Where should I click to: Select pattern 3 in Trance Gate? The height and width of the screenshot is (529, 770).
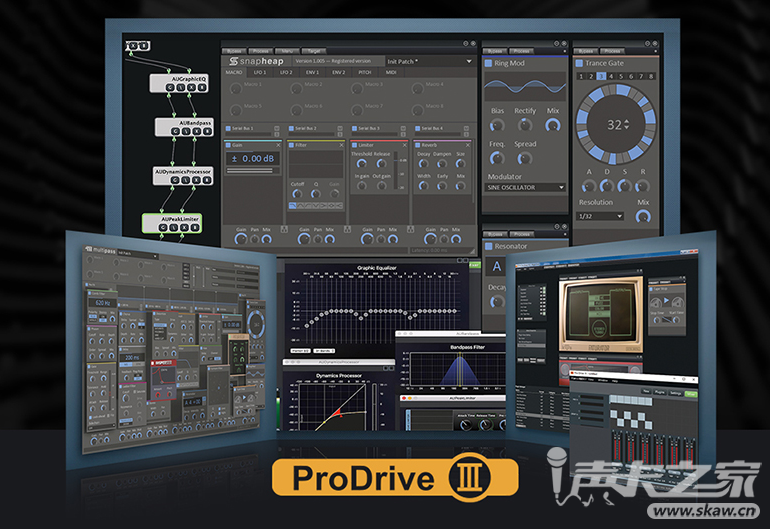click(x=601, y=76)
